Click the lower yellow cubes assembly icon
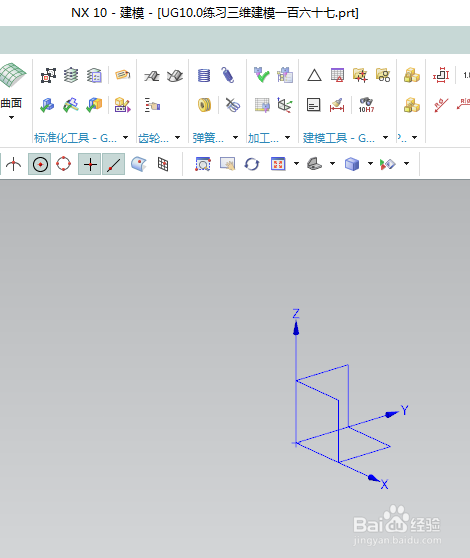 (412, 105)
